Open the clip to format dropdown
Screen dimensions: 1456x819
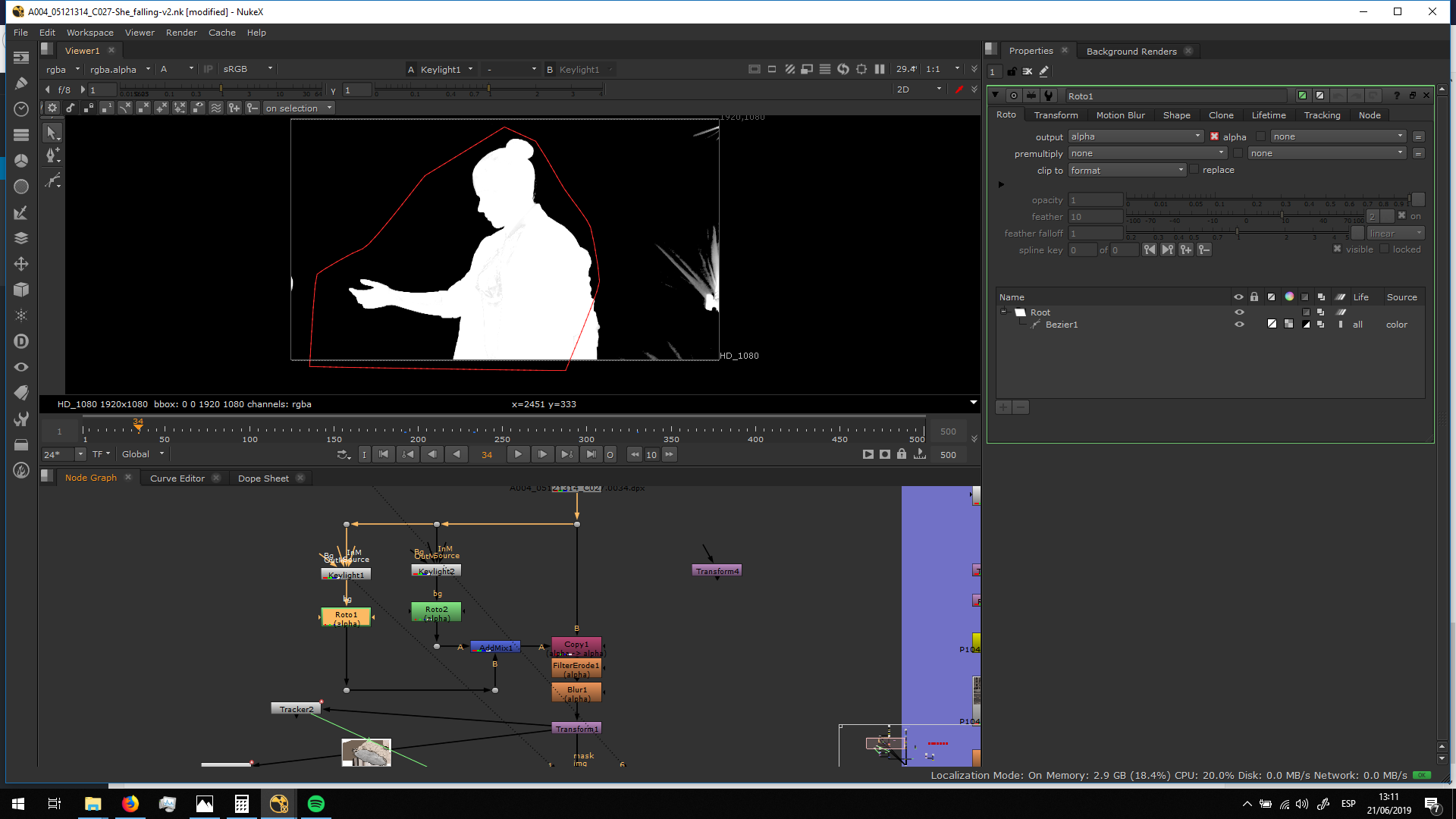click(1127, 171)
